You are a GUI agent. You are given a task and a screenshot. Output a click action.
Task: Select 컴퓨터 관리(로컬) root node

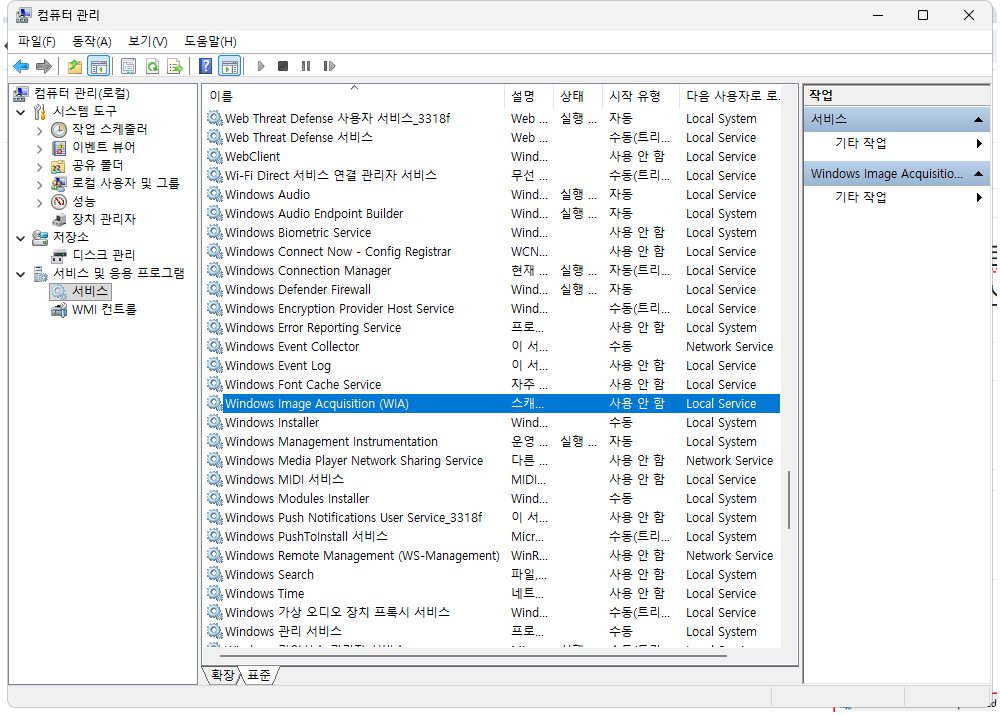tap(82, 94)
